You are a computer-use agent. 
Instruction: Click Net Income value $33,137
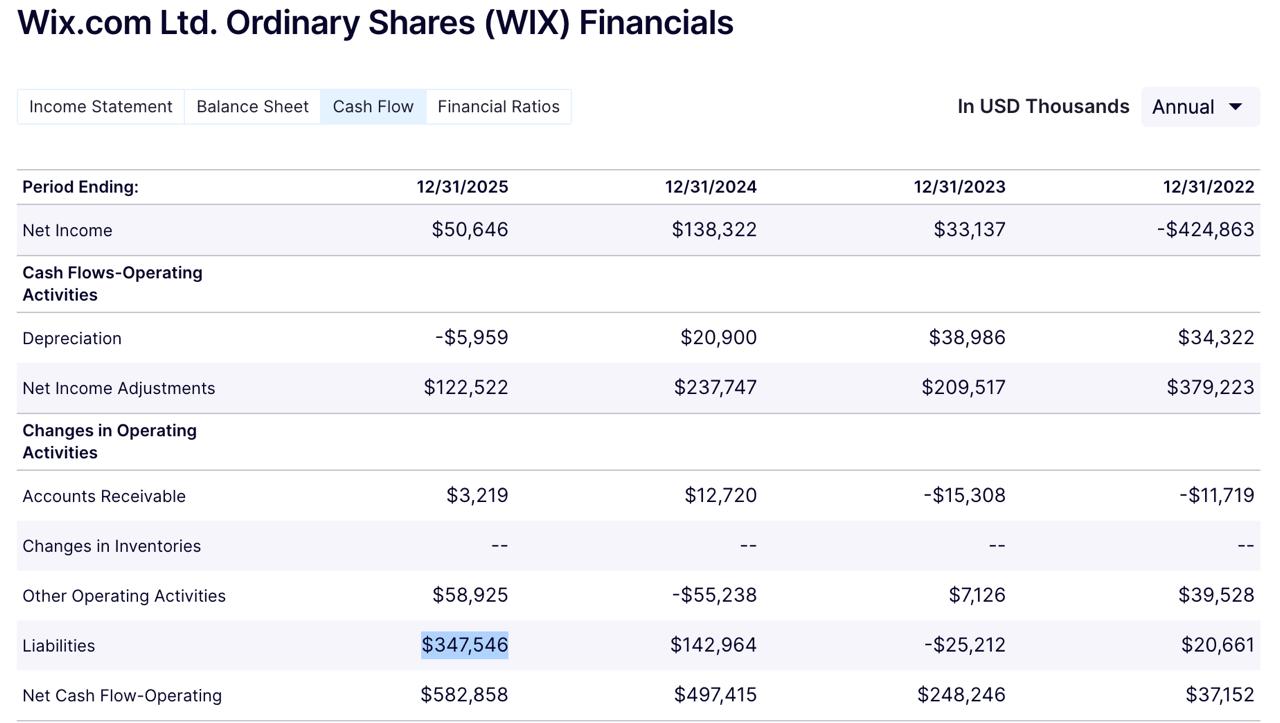[x=970, y=230]
